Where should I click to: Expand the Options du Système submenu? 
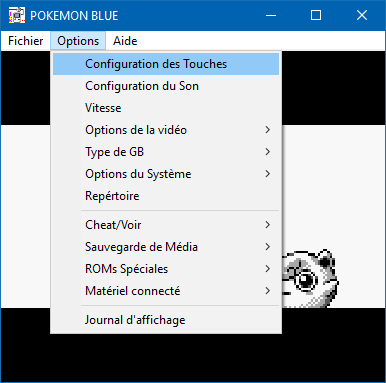pos(166,174)
